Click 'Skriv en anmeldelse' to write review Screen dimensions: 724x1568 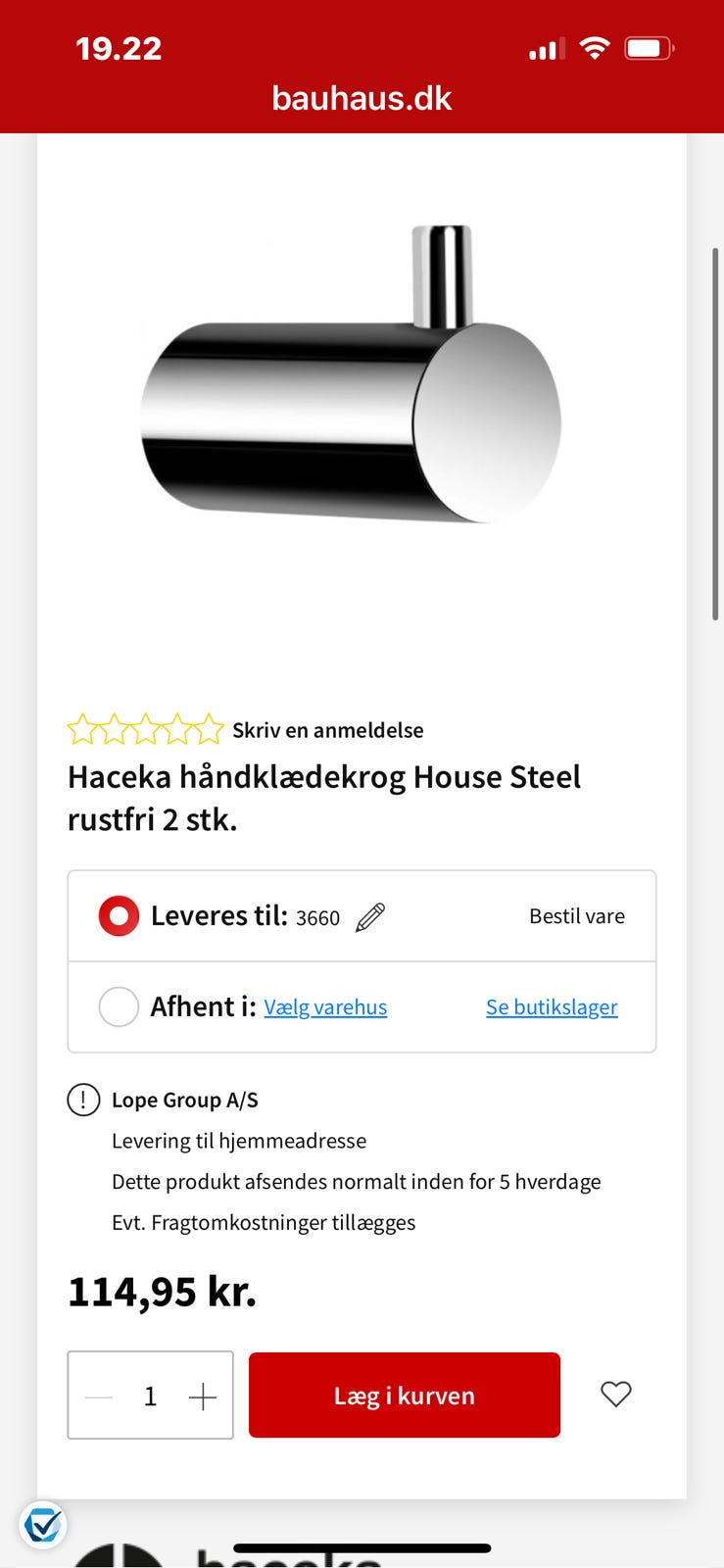(327, 730)
